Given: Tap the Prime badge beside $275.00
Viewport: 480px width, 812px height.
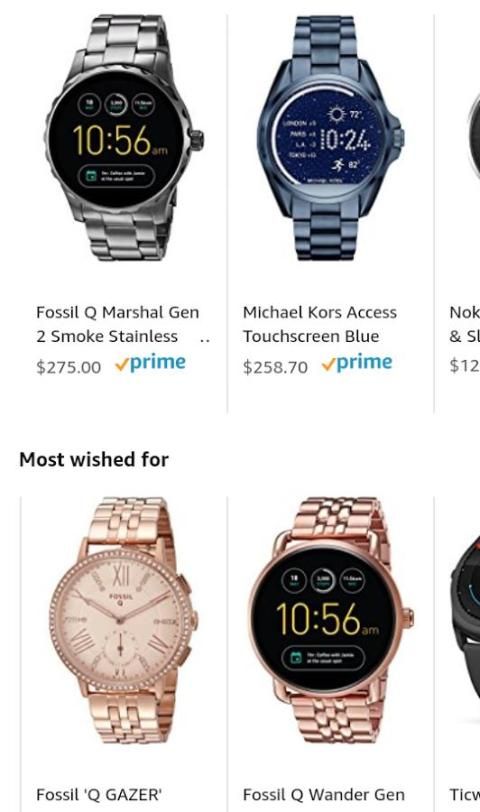Looking at the screenshot, I should click(150, 364).
